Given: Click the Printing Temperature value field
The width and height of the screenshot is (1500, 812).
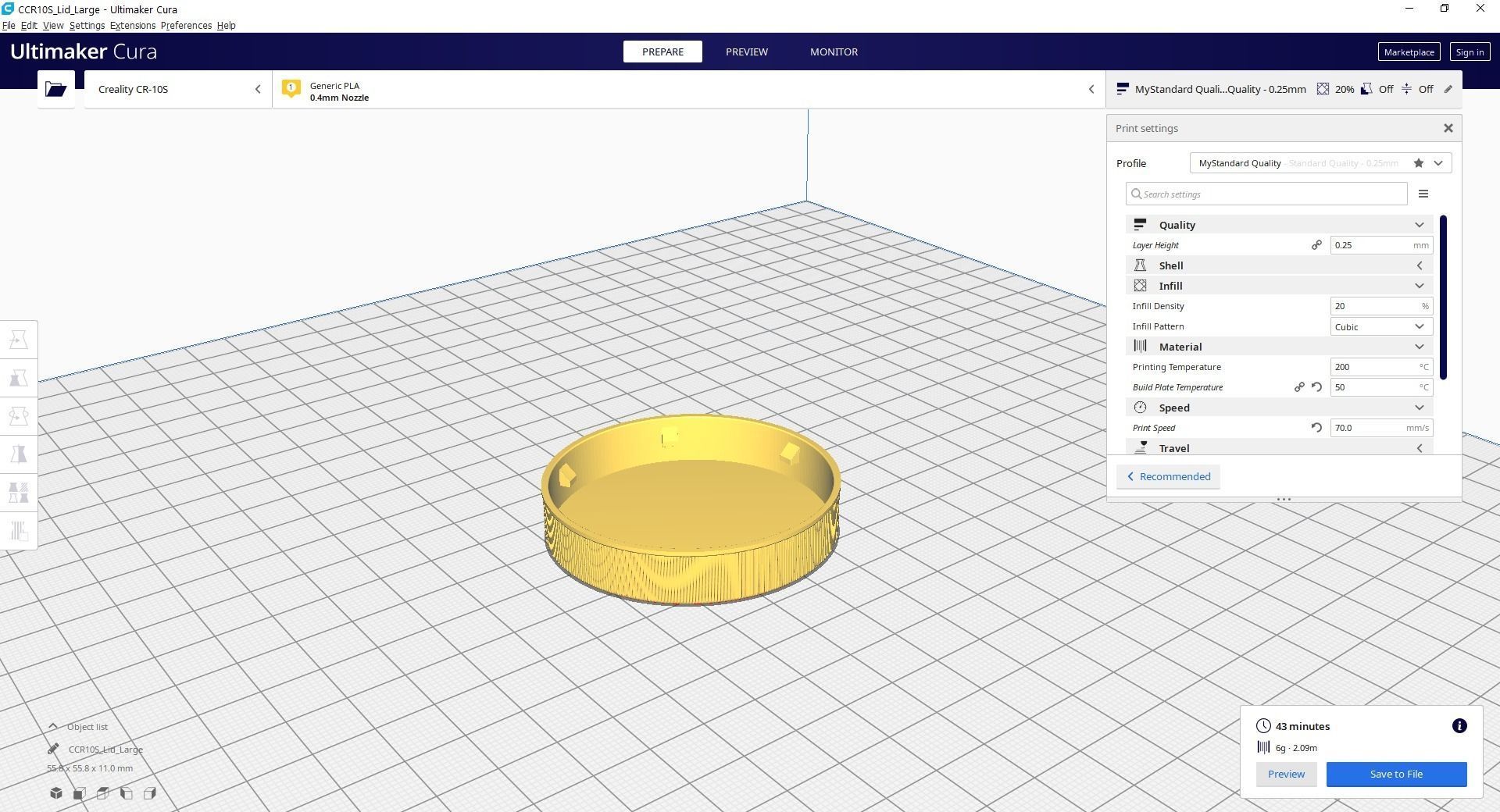Looking at the screenshot, I should click(1381, 367).
